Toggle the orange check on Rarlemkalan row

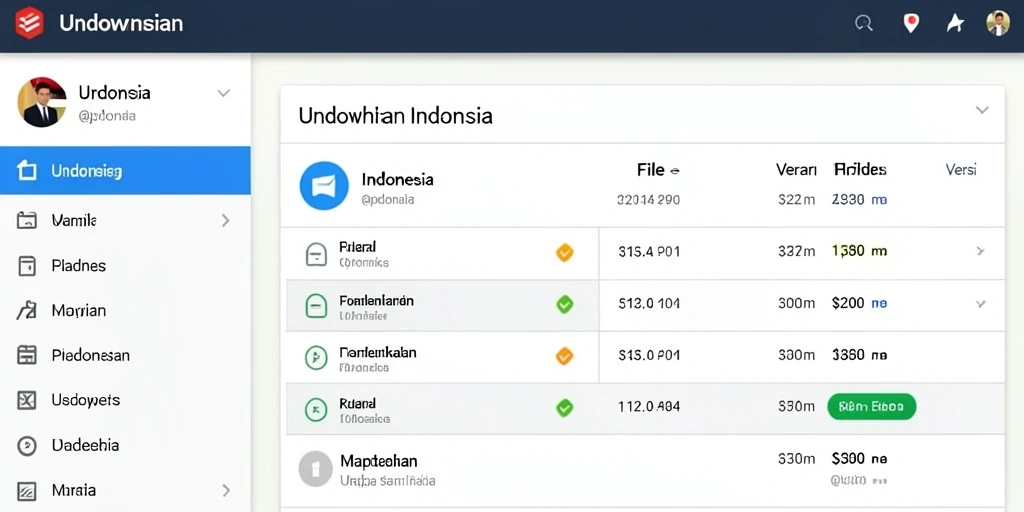coord(564,356)
